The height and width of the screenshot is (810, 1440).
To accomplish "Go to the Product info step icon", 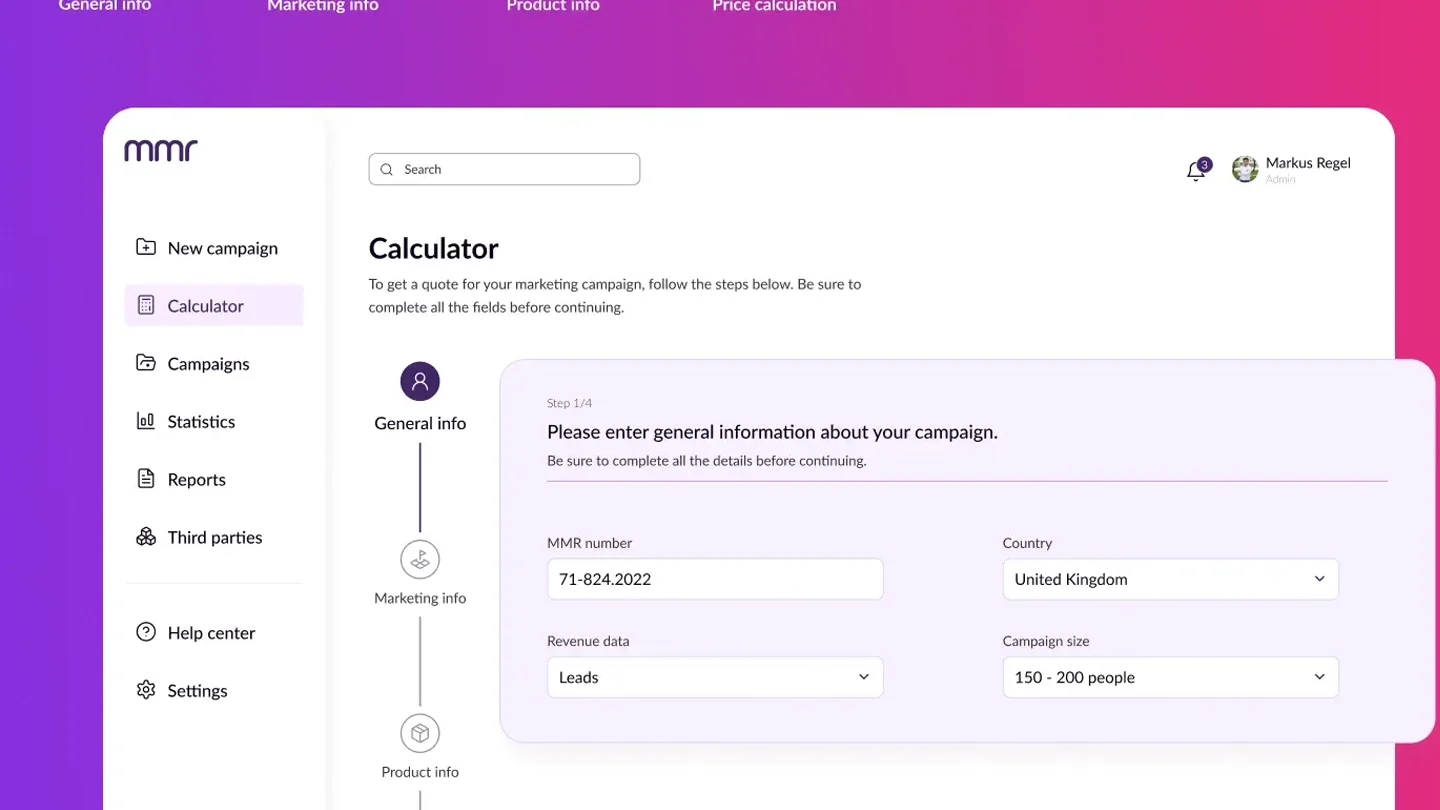I will coord(420,734).
